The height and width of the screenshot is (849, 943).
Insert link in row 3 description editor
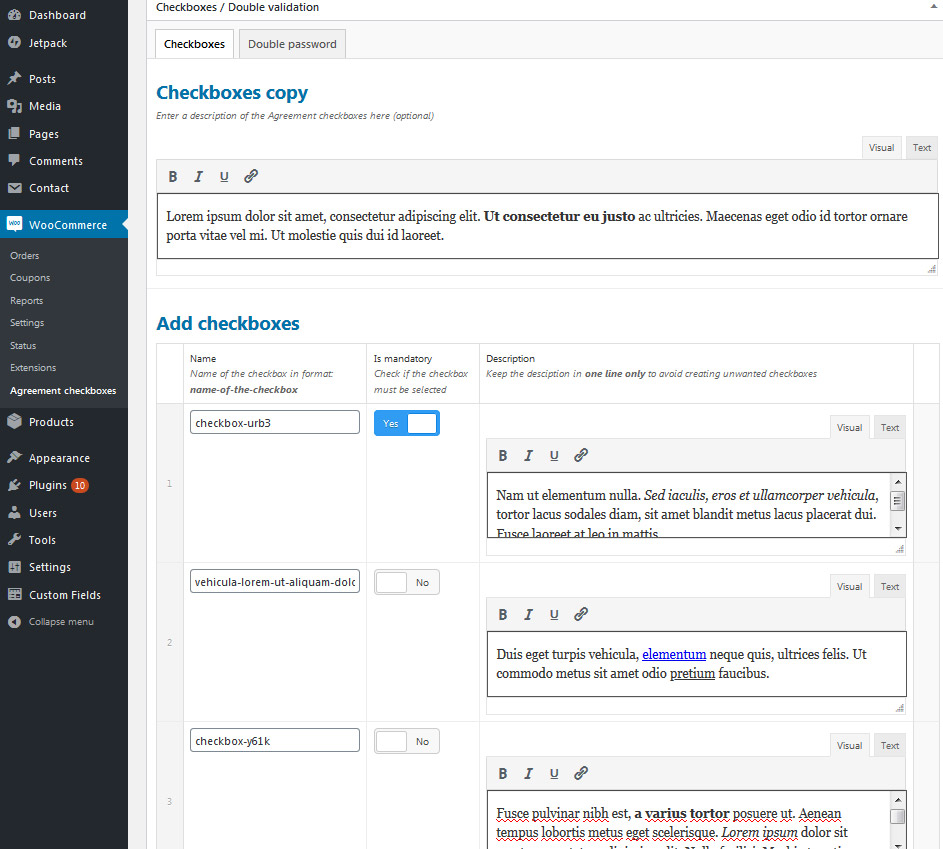pos(580,773)
